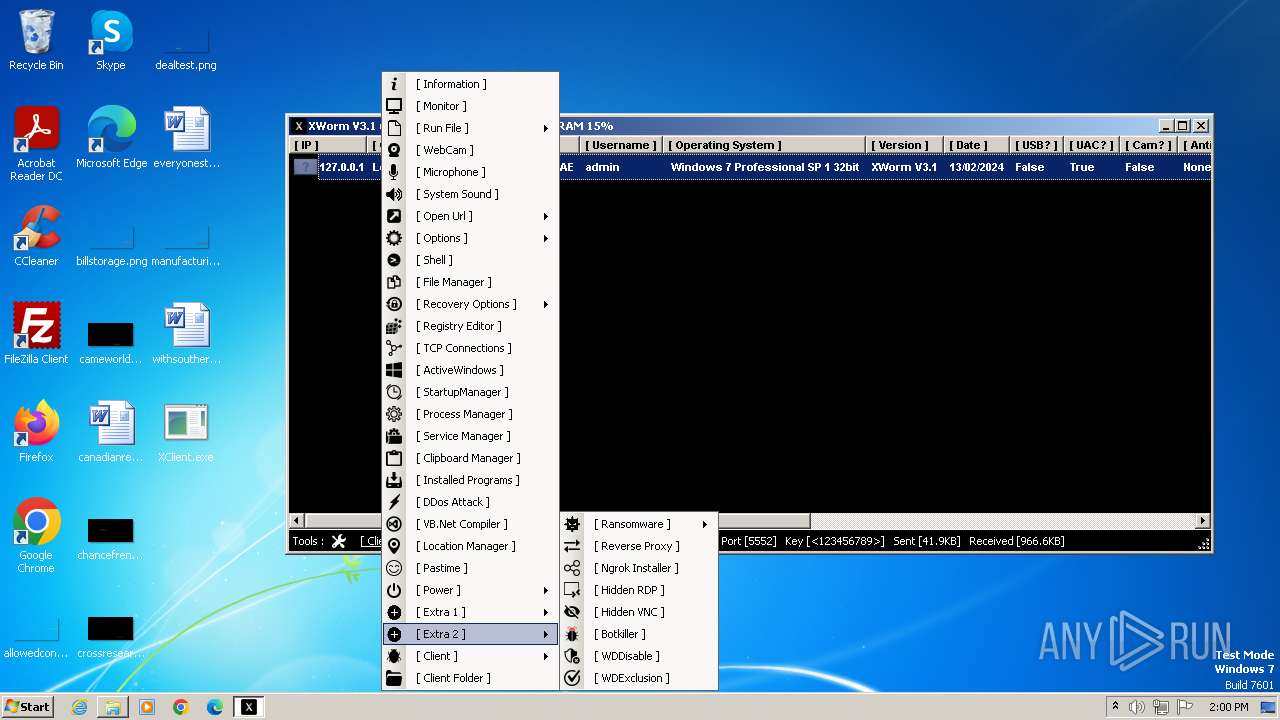
Task: Click the Pastime smiley icon
Action: 394,568
